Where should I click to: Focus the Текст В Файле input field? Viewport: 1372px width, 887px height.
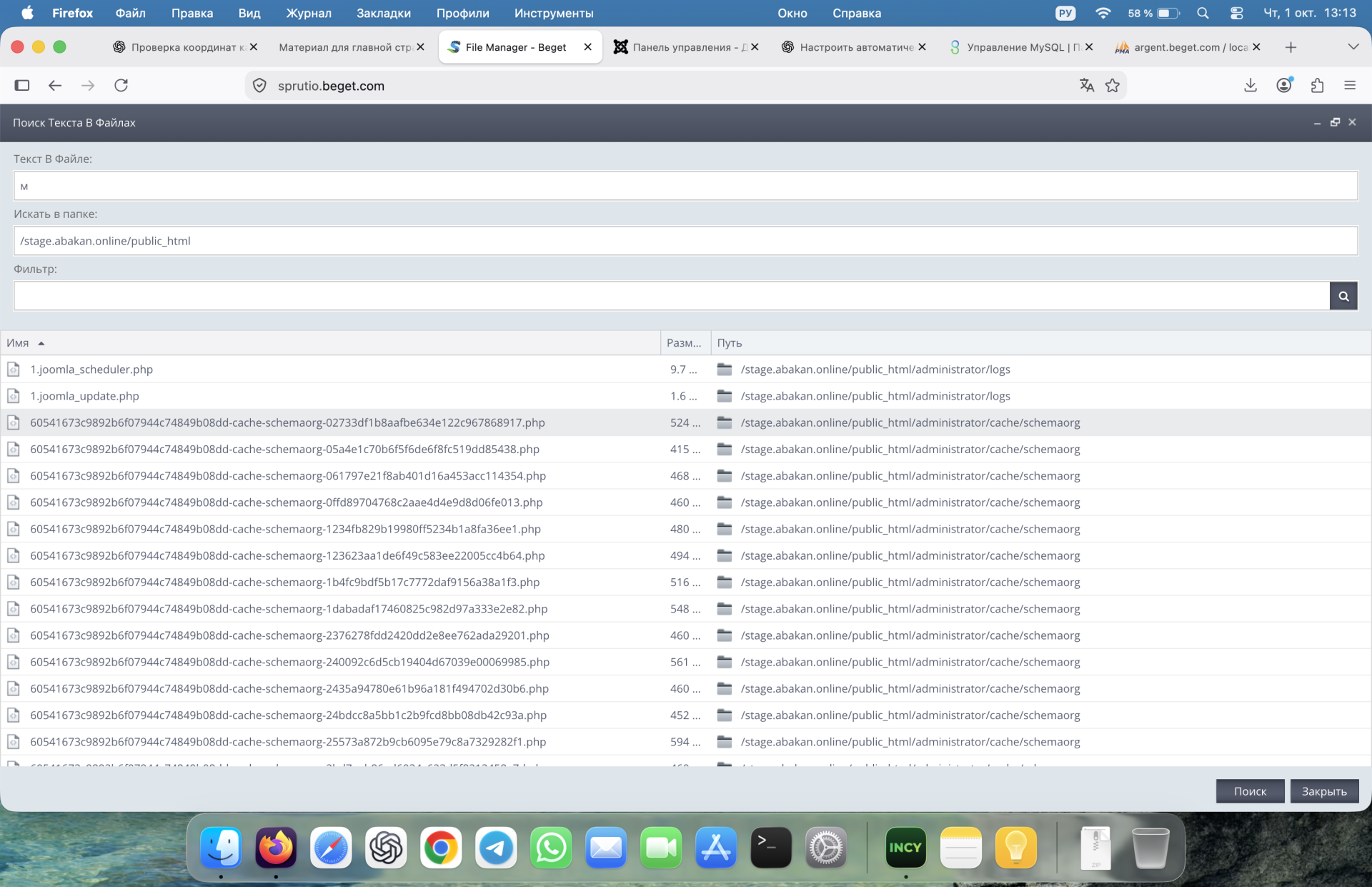[685, 186]
